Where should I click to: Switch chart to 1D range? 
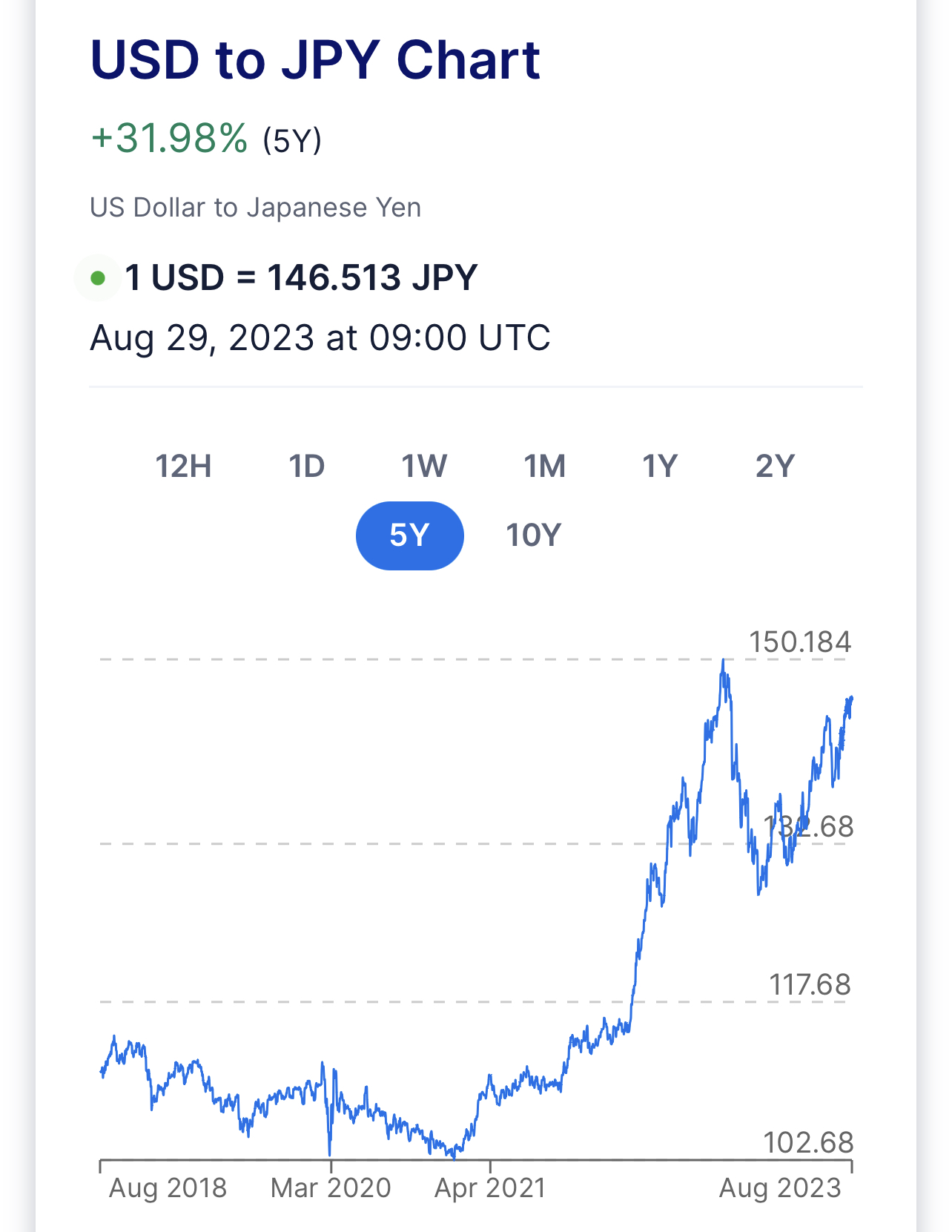pyautogui.click(x=306, y=467)
